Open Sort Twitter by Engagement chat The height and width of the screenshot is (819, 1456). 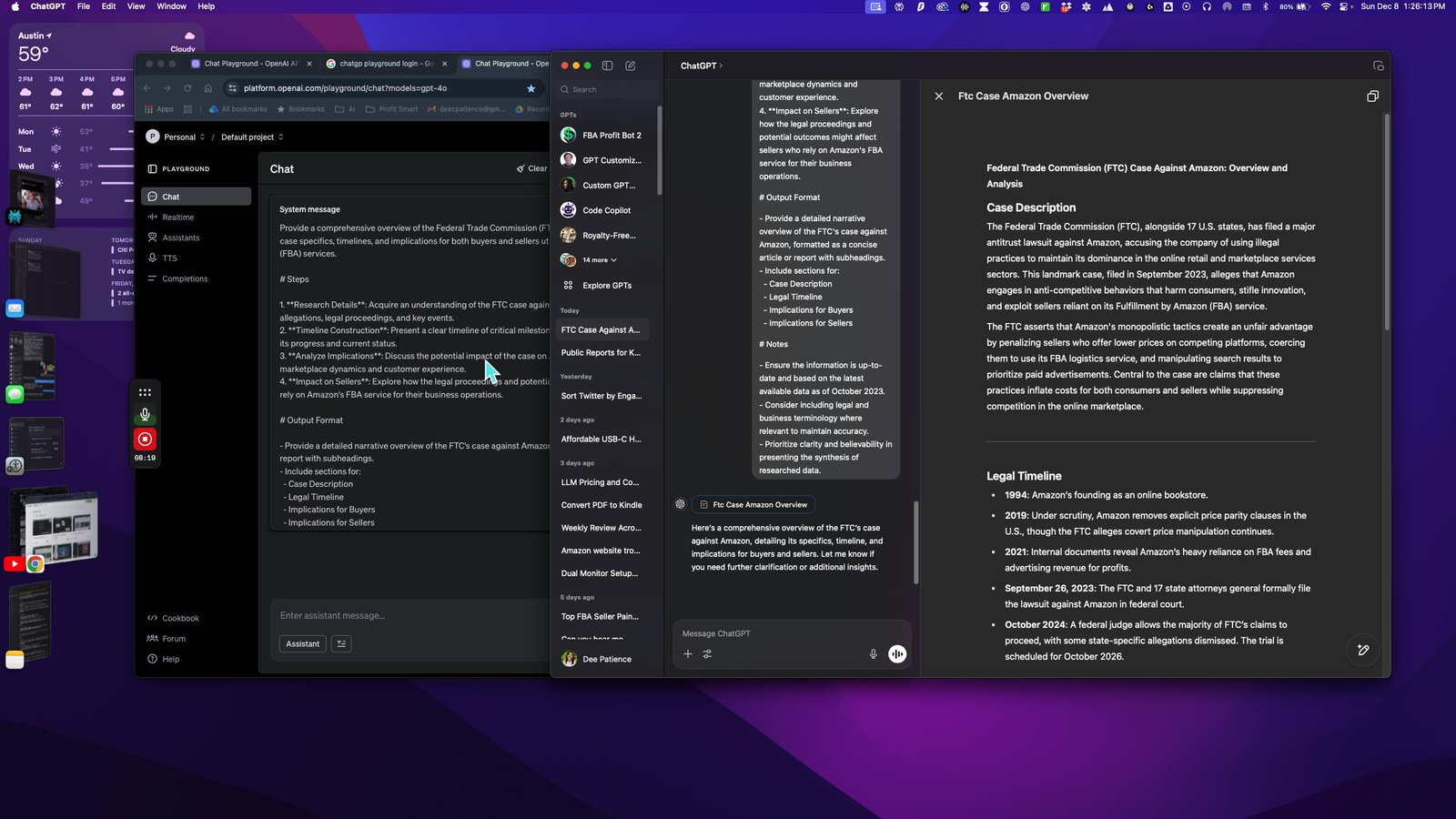tap(602, 396)
